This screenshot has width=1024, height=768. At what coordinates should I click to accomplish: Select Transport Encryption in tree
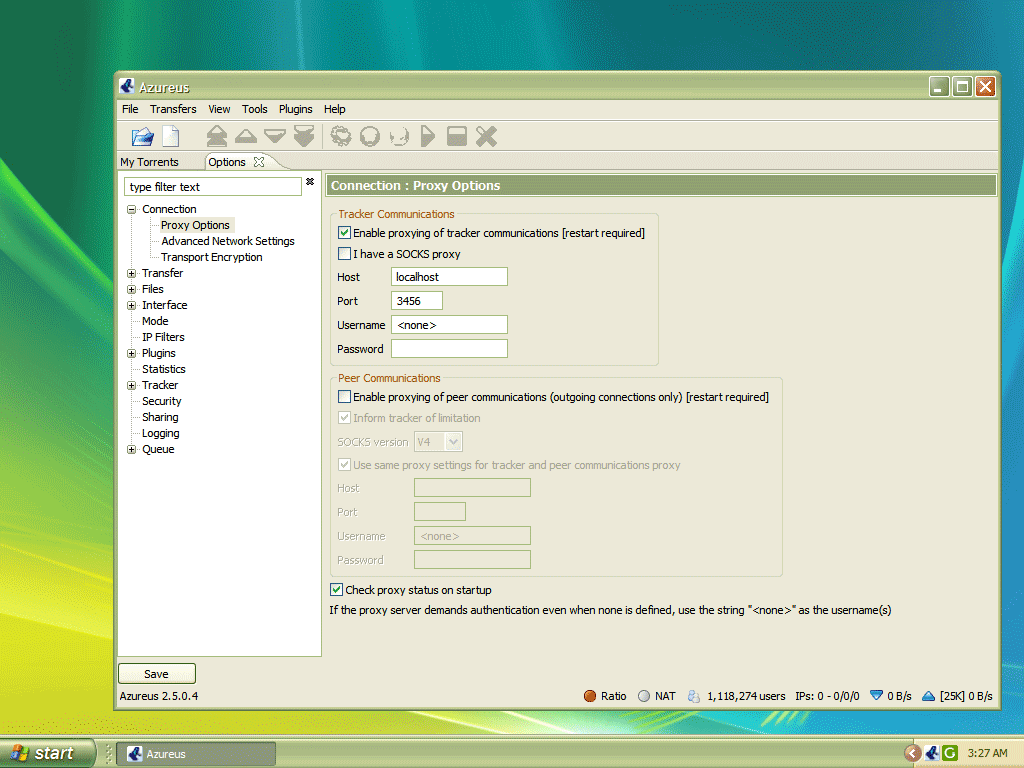coord(212,257)
